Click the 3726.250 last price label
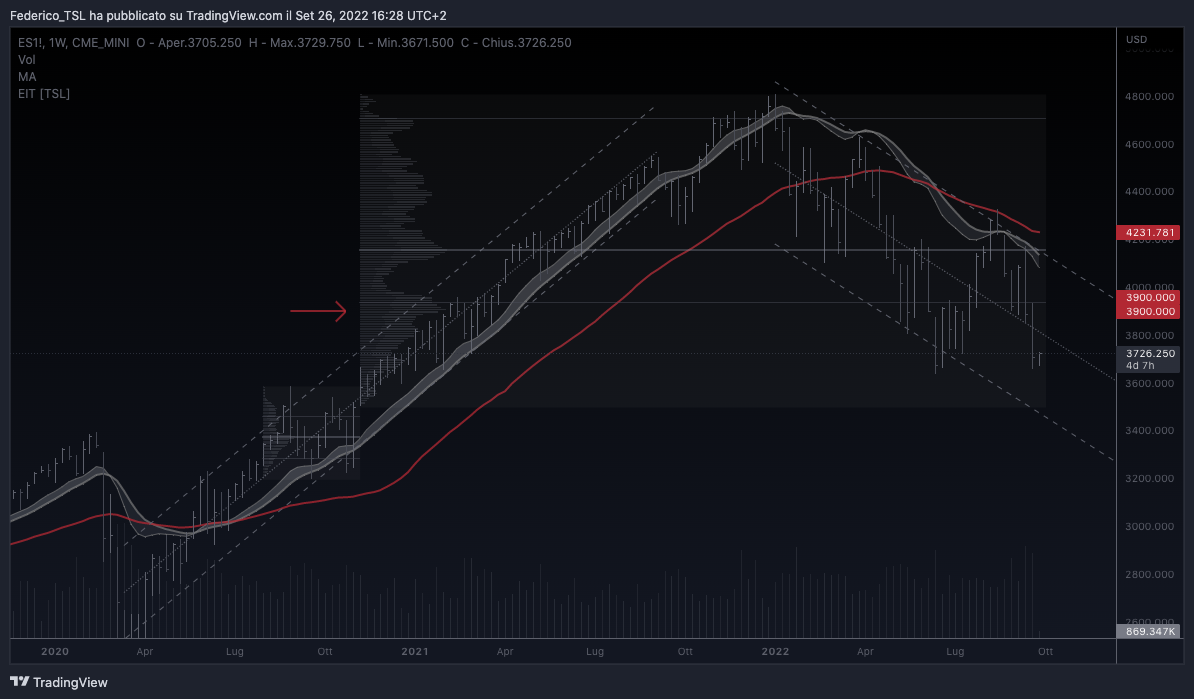 (x=1148, y=353)
